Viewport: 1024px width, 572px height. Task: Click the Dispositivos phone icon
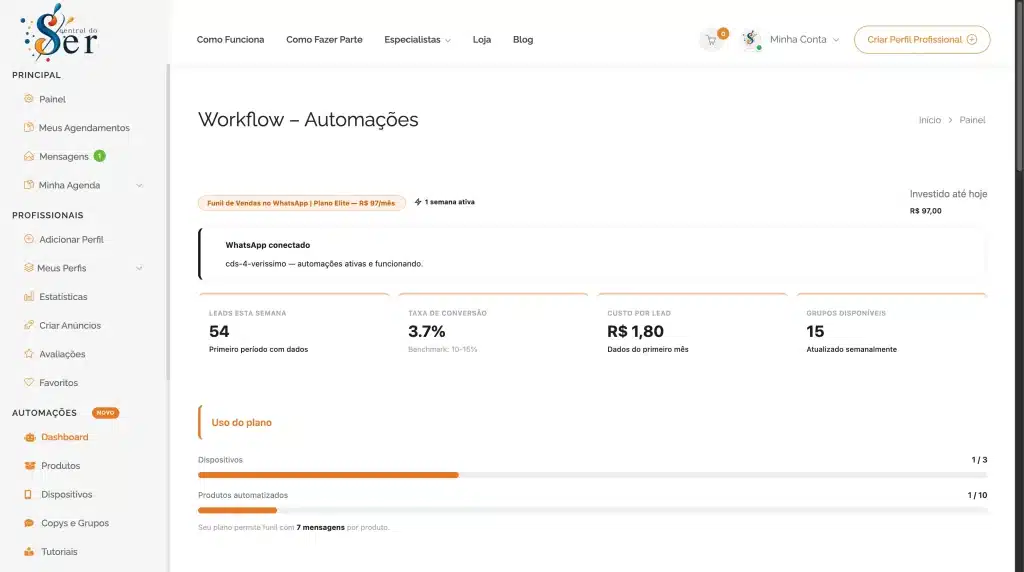coord(28,494)
